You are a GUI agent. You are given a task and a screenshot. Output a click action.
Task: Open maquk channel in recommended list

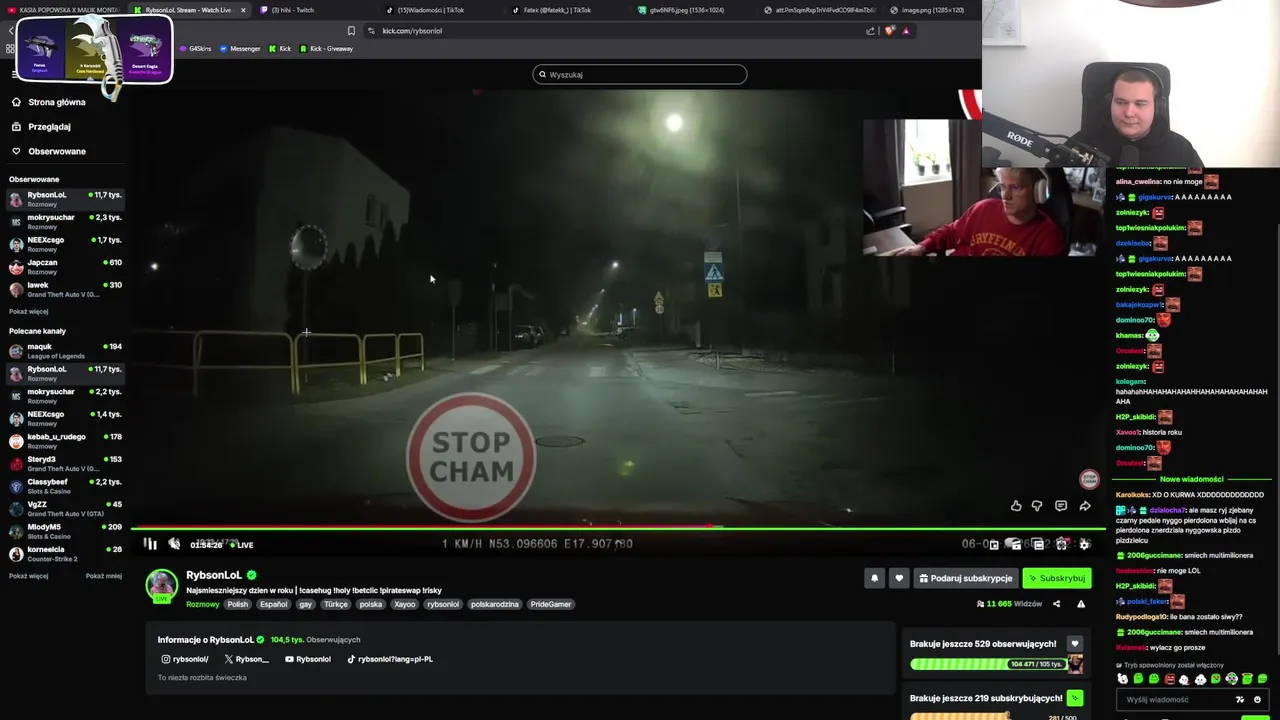click(65, 351)
